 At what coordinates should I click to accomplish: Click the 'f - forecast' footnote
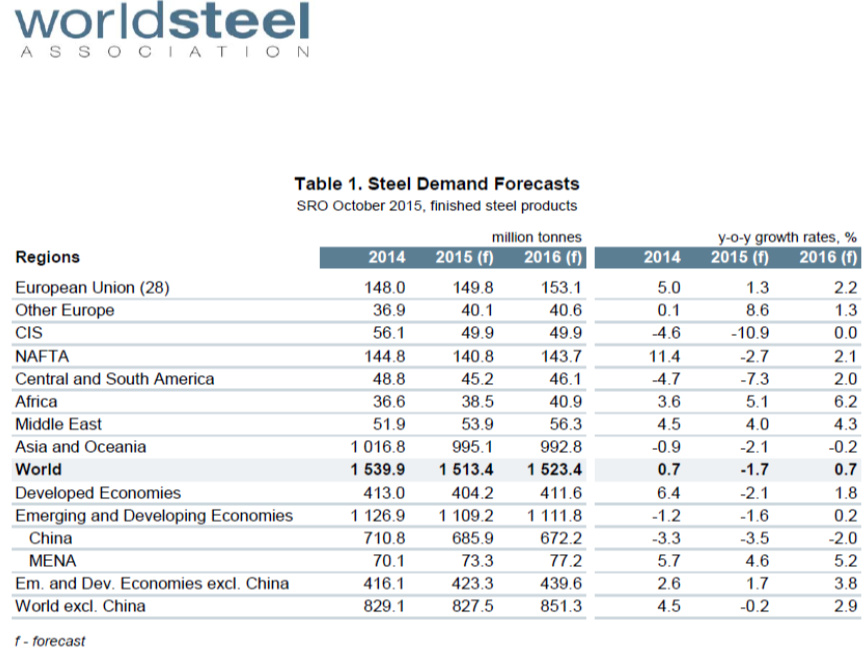(x=50, y=641)
